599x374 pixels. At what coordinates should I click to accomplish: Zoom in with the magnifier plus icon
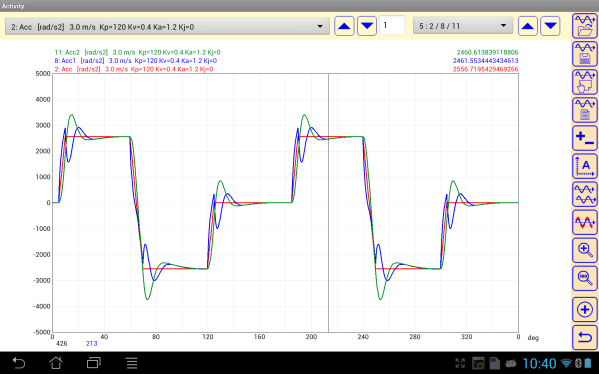585,250
